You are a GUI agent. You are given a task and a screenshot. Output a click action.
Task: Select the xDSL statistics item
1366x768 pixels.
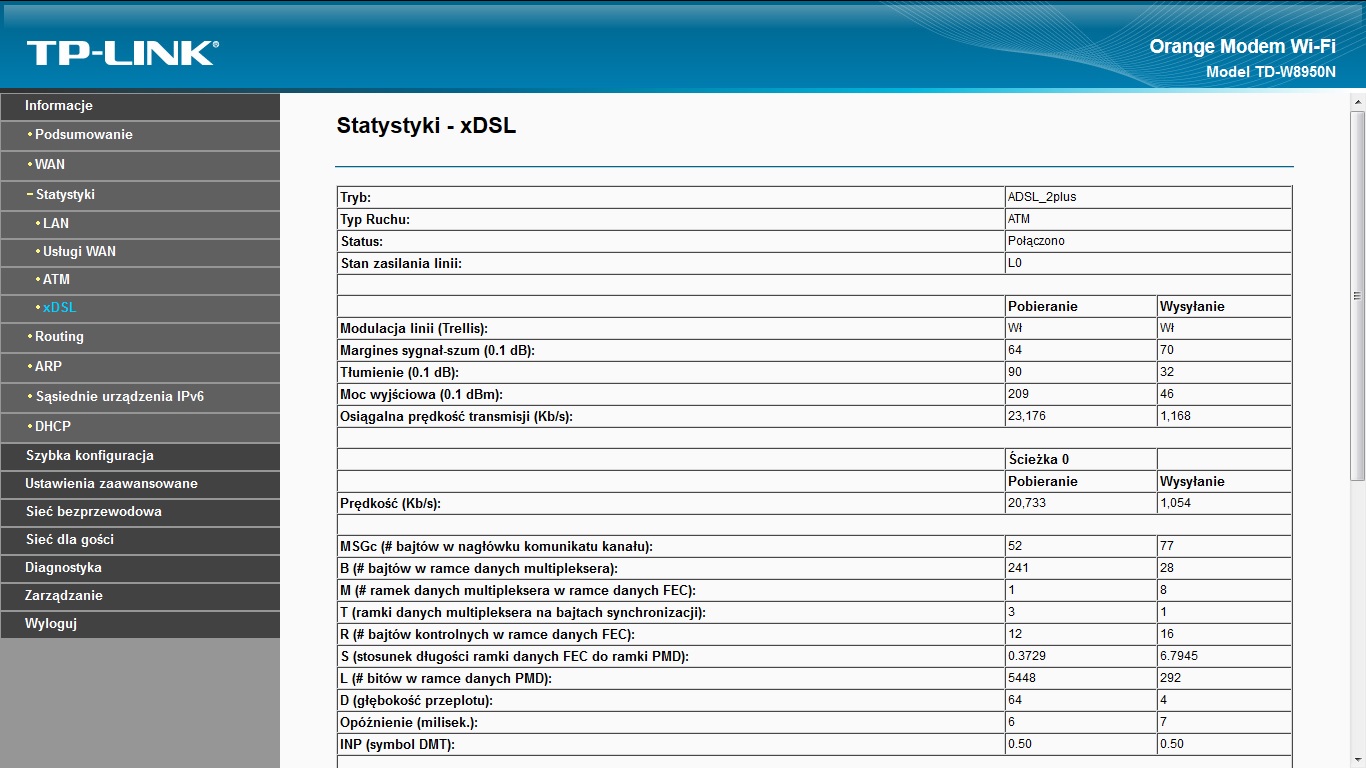point(140,308)
